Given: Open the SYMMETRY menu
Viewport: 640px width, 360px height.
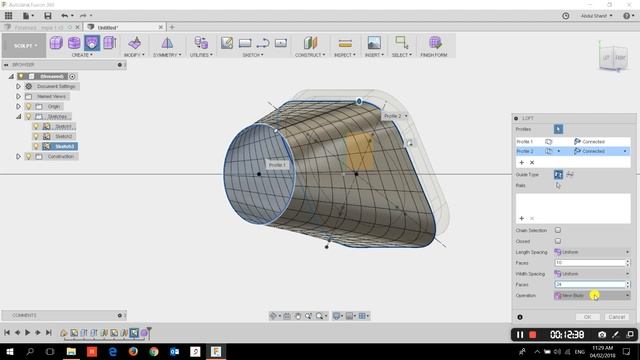Looking at the screenshot, I should pos(167,55).
